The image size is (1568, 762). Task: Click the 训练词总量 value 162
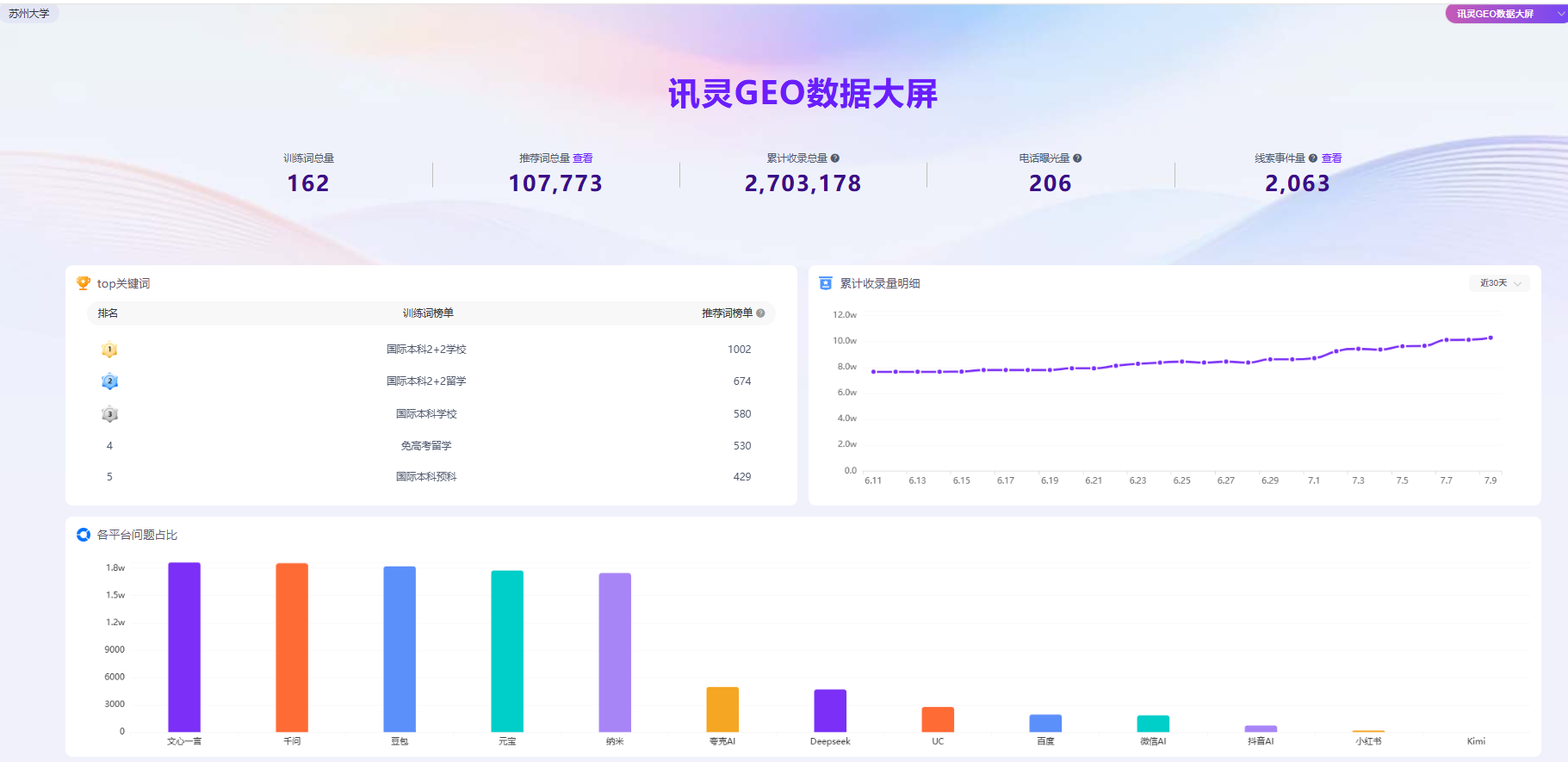pyautogui.click(x=308, y=183)
